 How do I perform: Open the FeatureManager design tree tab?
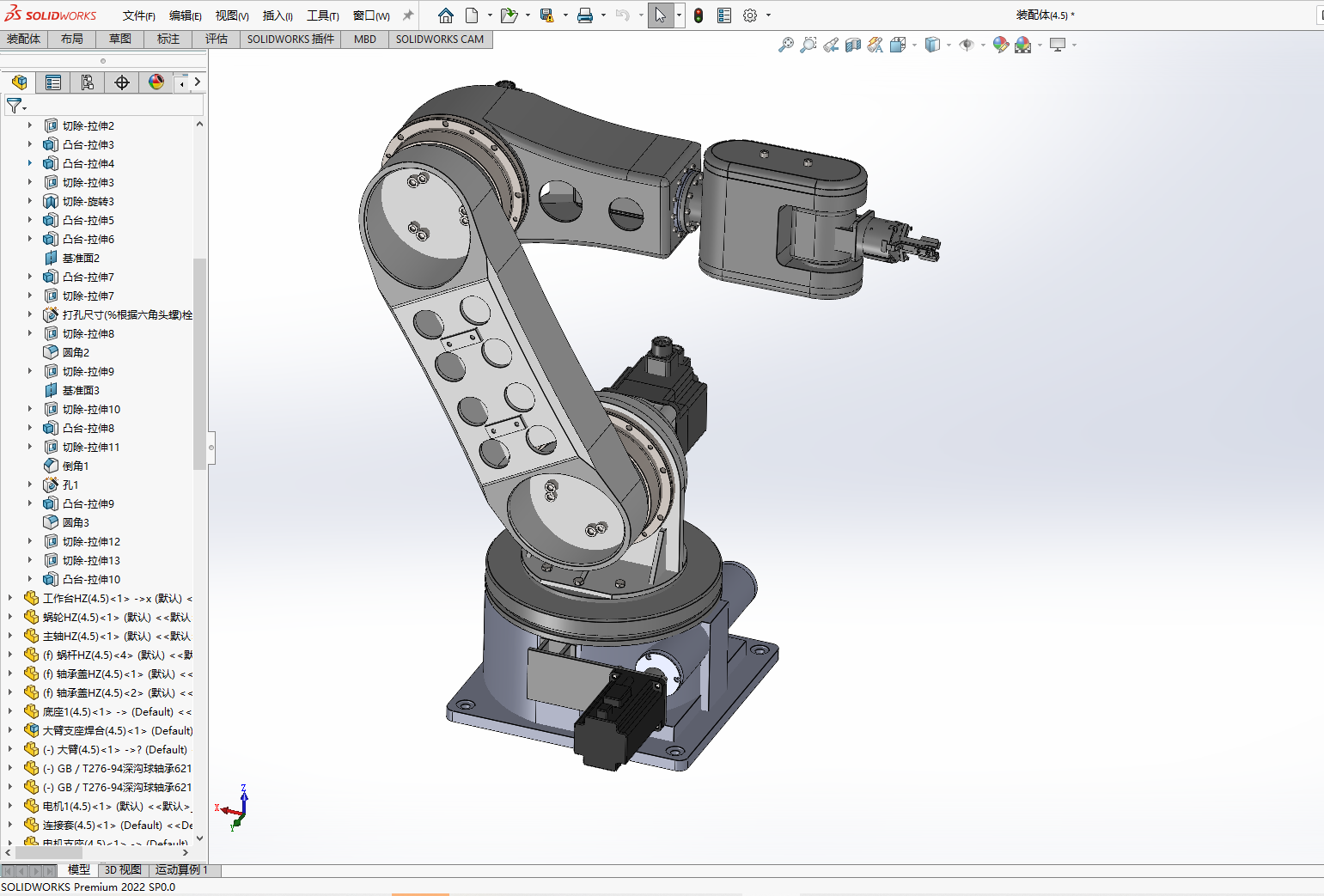click(x=19, y=82)
